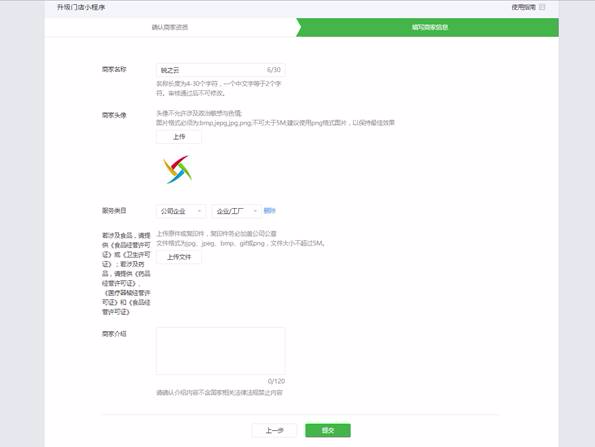Open the 公司企业 category dropdown
The height and width of the screenshot is (447, 595).
click(x=181, y=211)
